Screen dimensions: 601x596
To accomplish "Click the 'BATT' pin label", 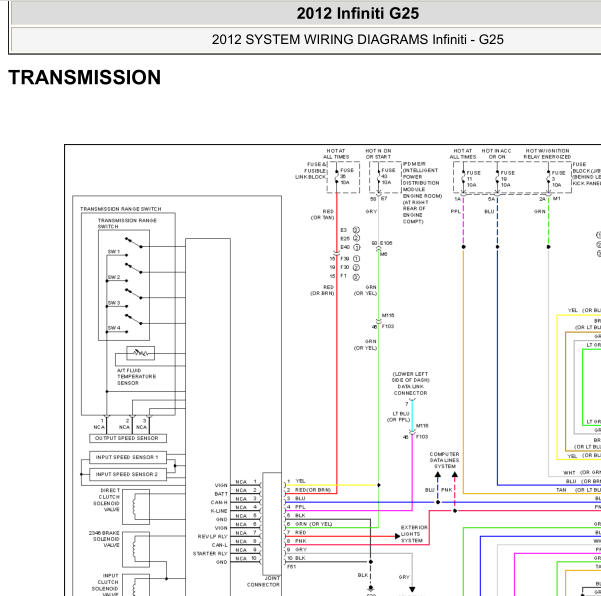I will (x=221, y=494).
